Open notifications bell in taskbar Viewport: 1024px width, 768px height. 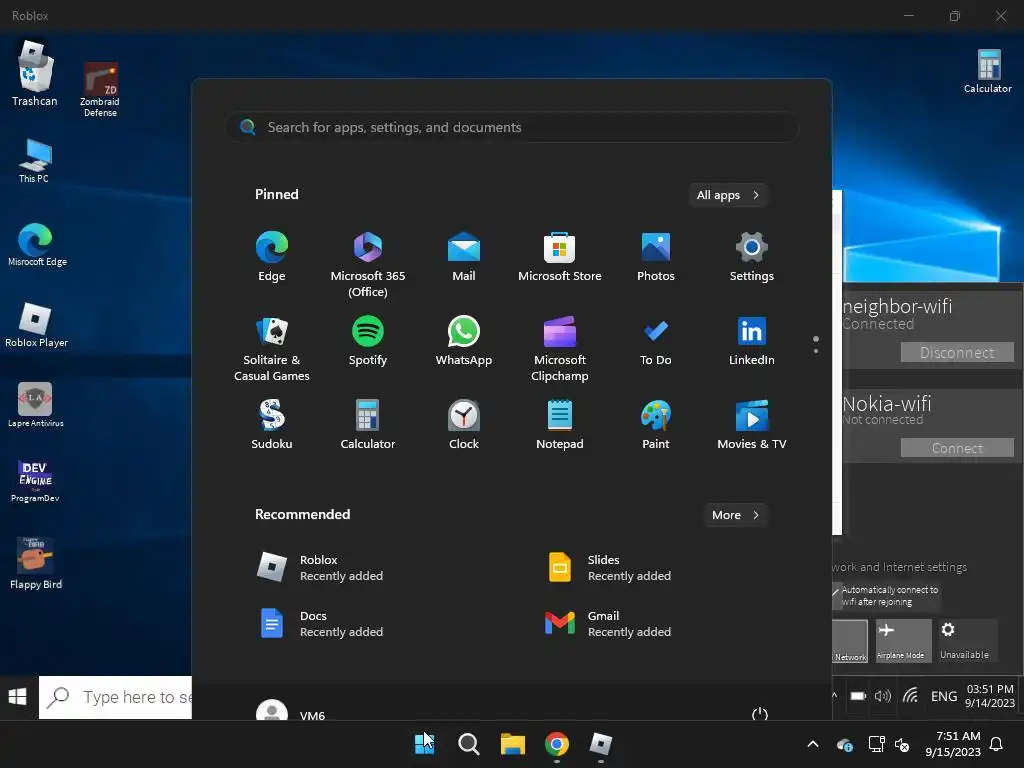(997, 744)
